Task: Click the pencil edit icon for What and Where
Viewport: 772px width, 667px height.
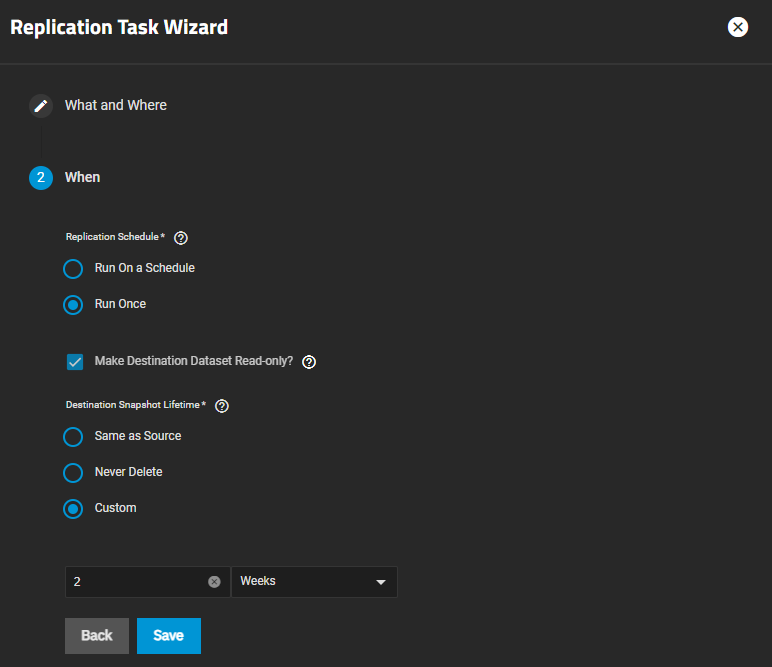Action: tap(40, 106)
